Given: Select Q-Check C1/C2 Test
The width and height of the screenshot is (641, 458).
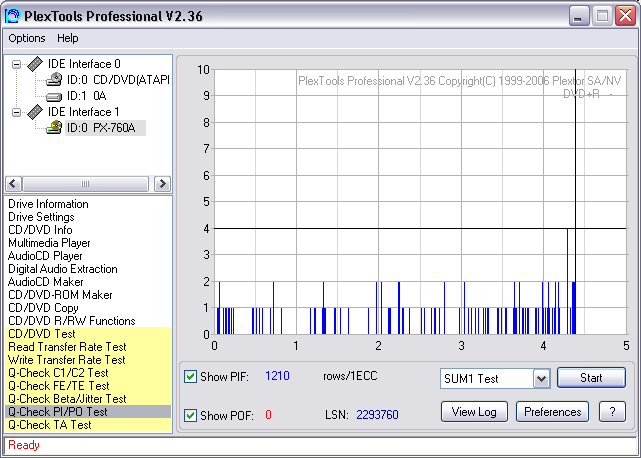Looking at the screenshot, I should coord(88,373).
